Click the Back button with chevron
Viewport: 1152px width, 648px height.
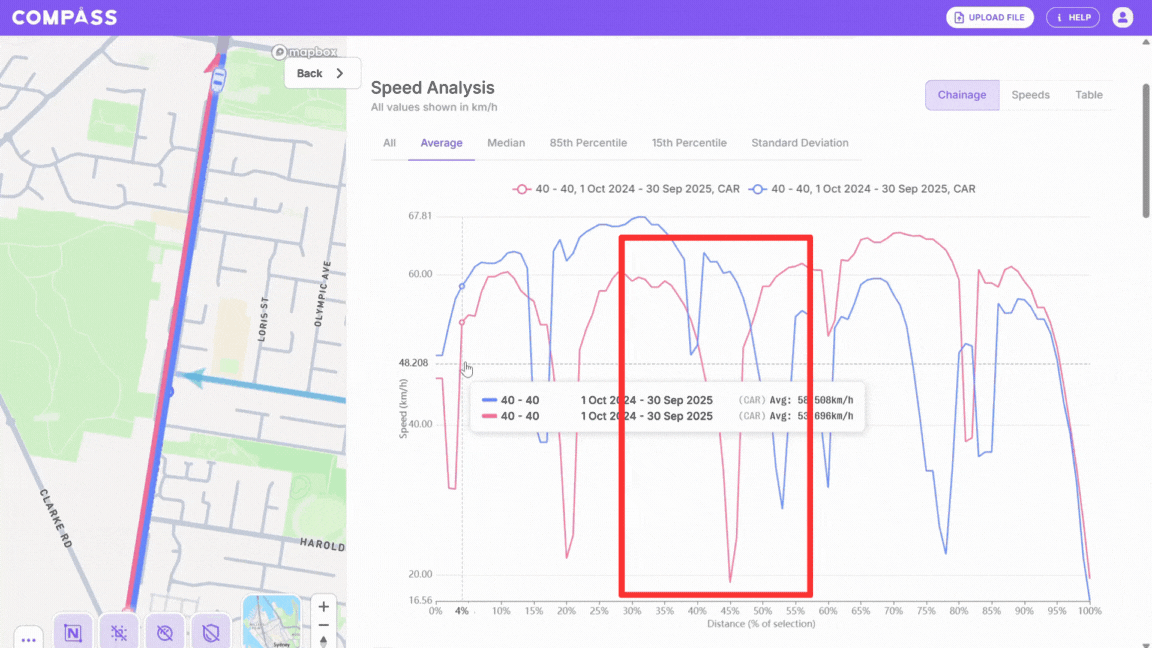pos(321,73)
